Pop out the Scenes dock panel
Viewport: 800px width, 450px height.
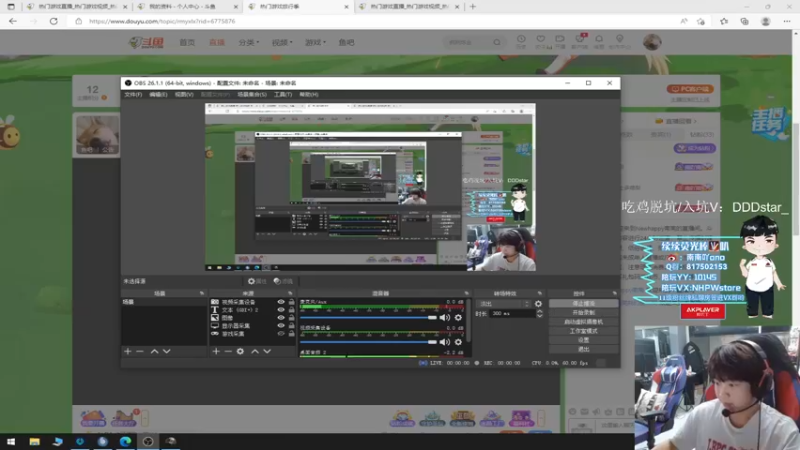pos(202,293)
